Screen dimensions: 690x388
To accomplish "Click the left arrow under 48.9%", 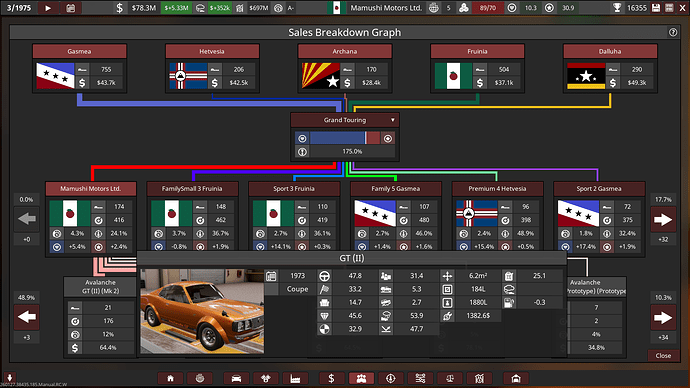I will coord(26,317).
